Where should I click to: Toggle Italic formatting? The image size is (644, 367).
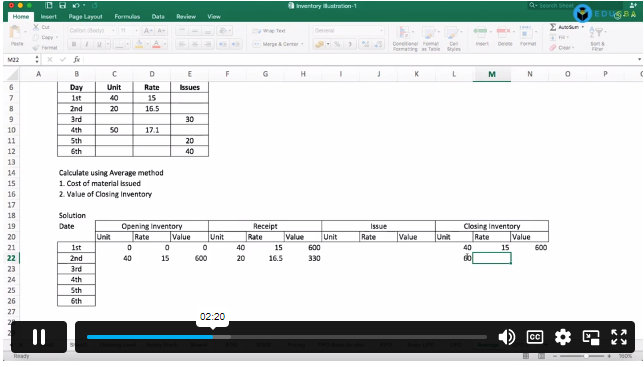[x=86, y=44]
